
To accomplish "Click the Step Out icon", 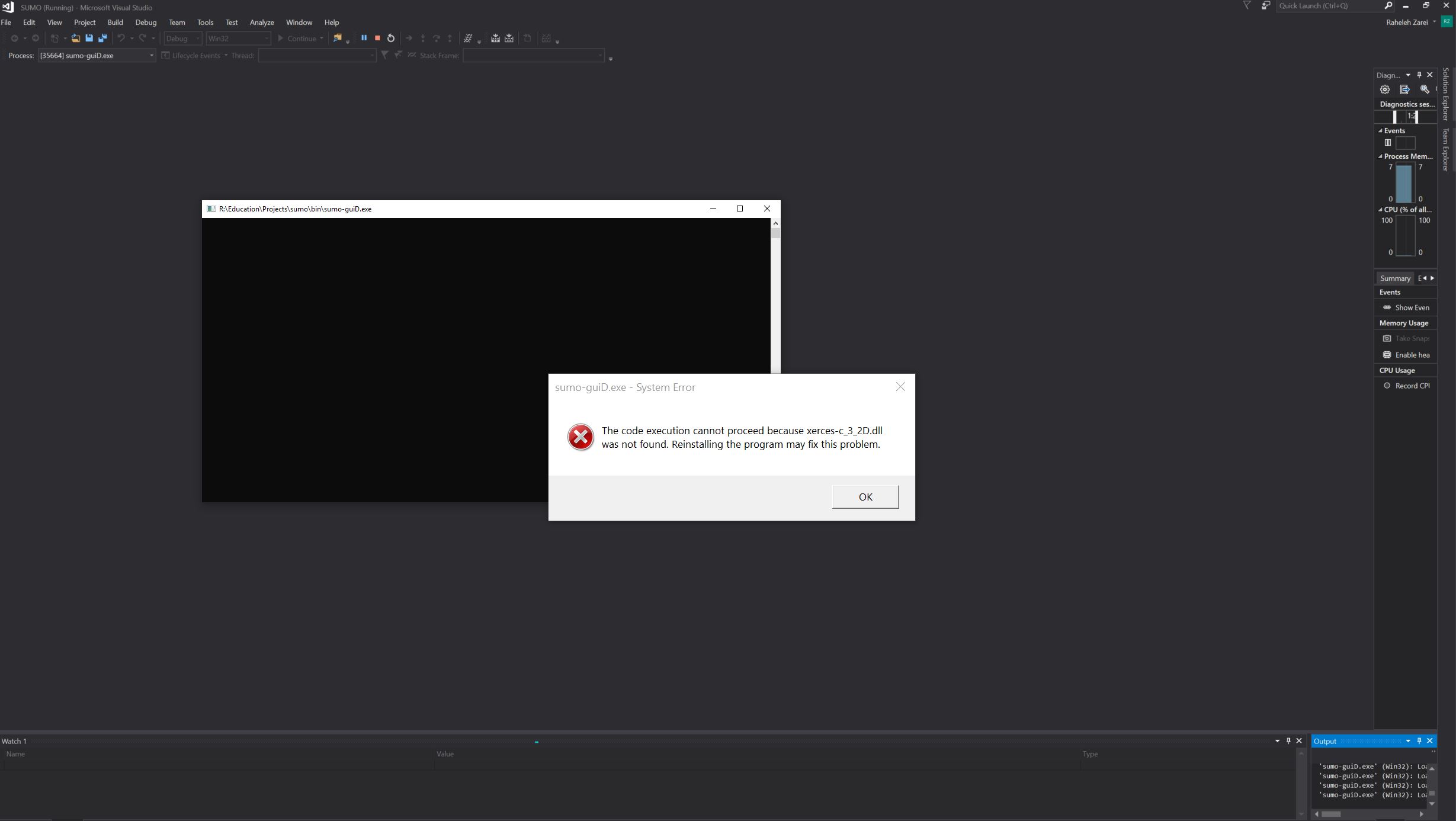I will 450,38.
